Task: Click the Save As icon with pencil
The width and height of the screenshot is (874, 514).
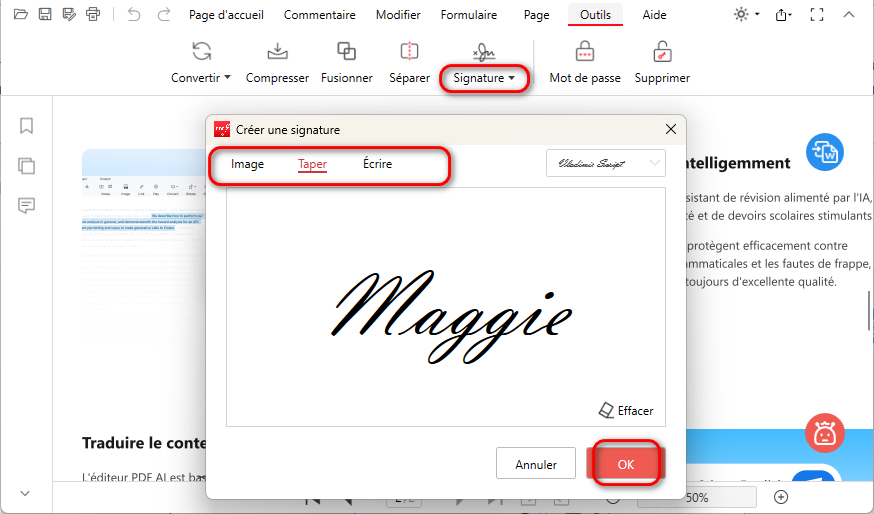Action: (x=69, y=14)
